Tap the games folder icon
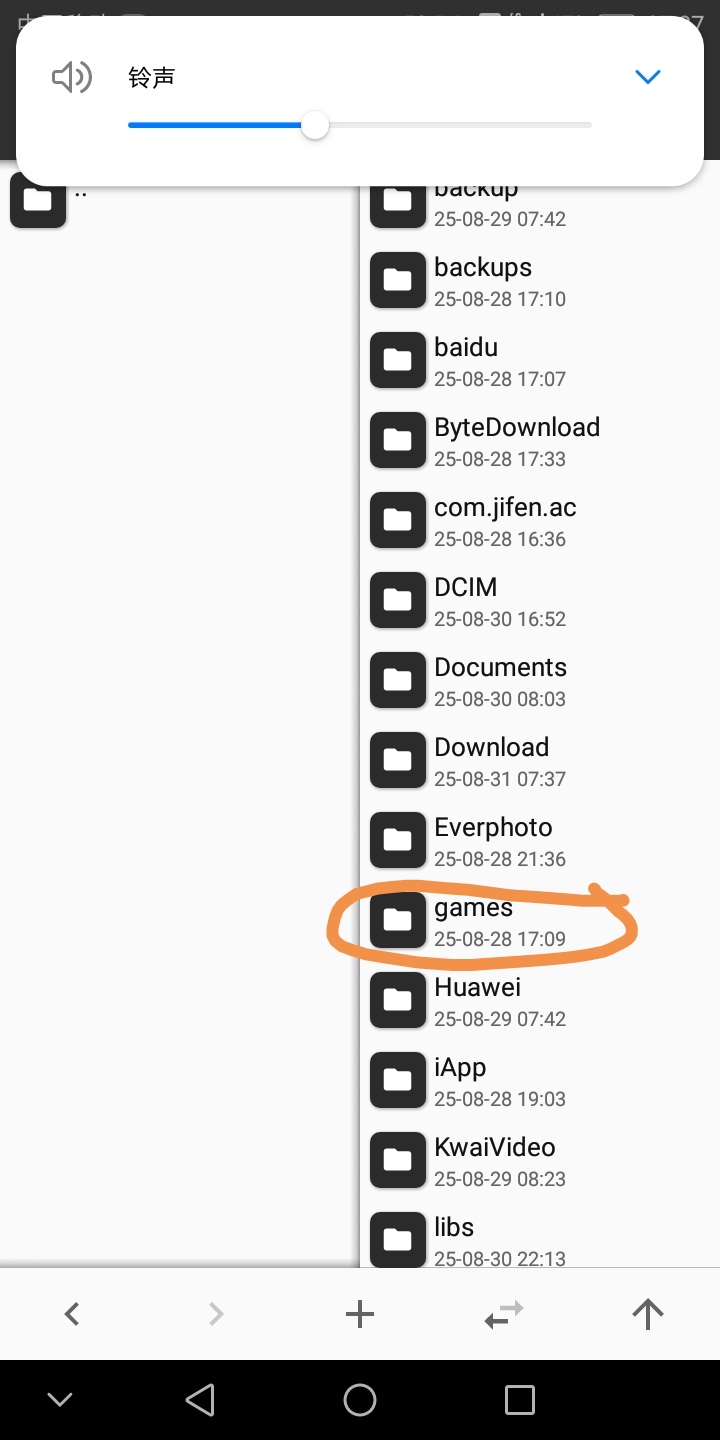The image size is (720, 1440). click(398, 919)
